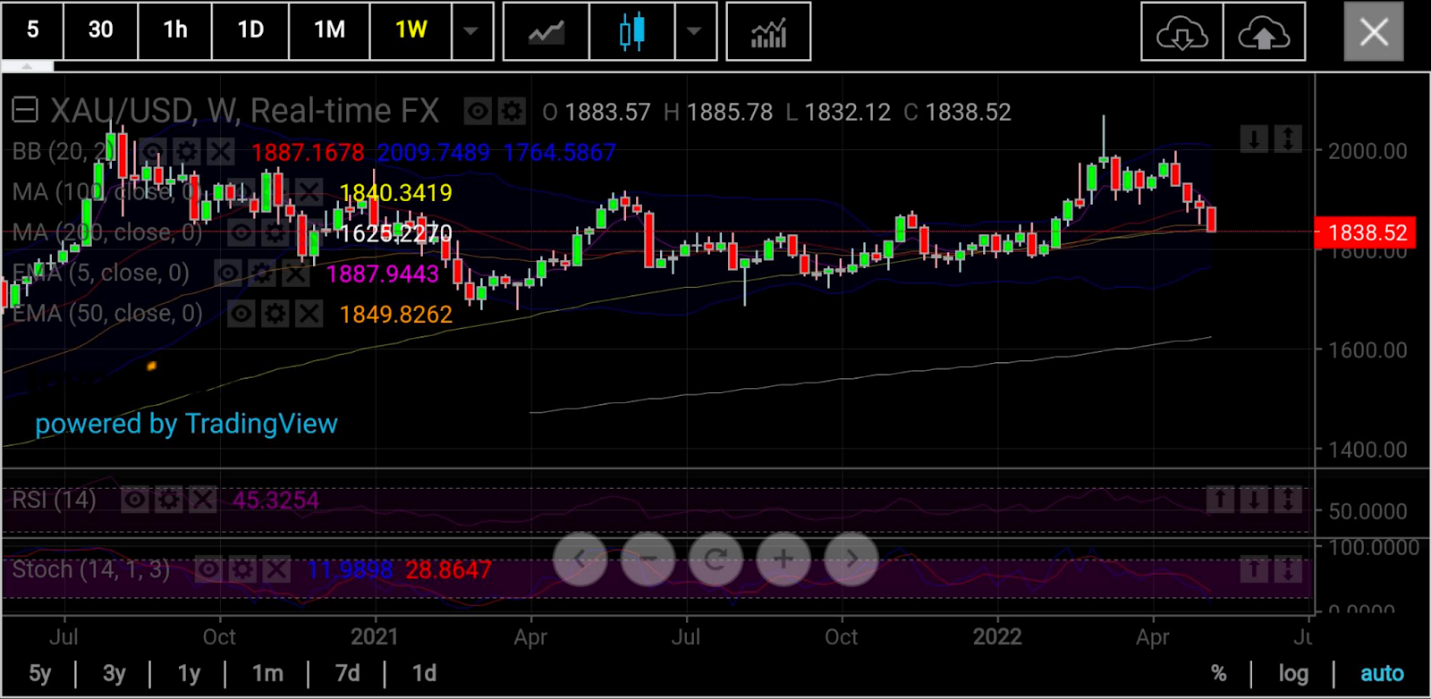Open settings gear for RSI (14)
Screen dimensions: 1431x699
tap(168, 499)
